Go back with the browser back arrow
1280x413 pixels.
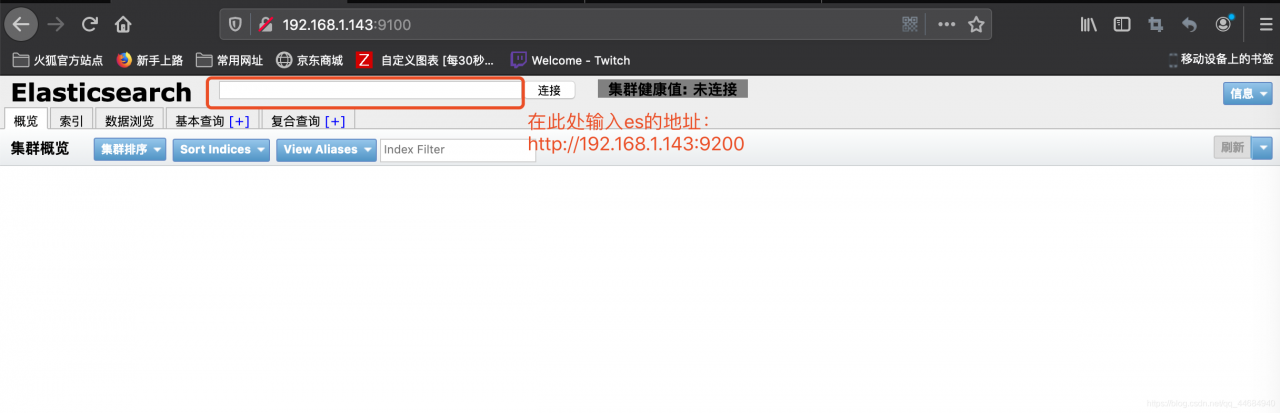pos(21,24)
